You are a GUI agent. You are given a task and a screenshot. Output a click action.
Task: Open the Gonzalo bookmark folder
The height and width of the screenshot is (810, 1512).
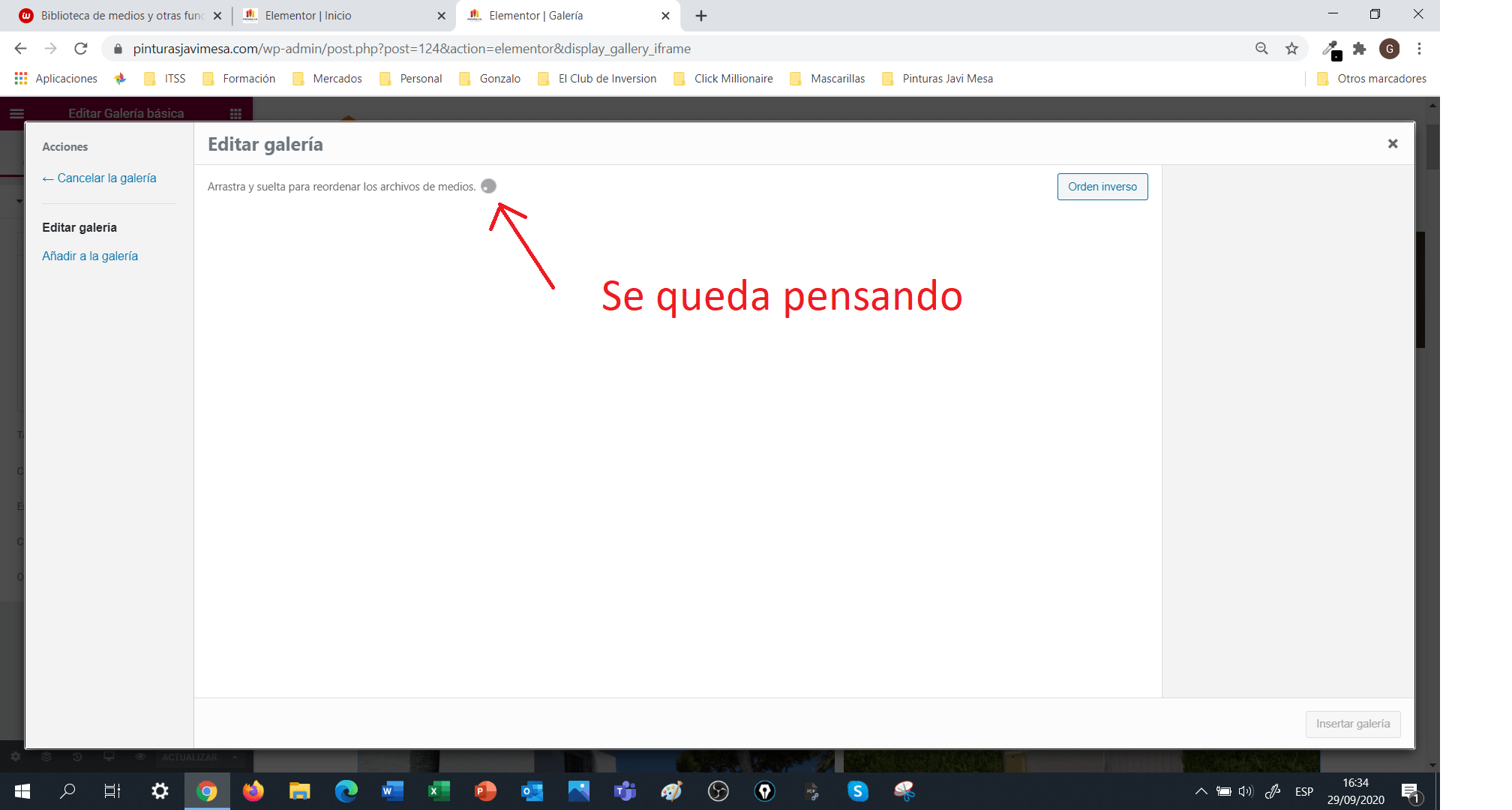[490, 79]
